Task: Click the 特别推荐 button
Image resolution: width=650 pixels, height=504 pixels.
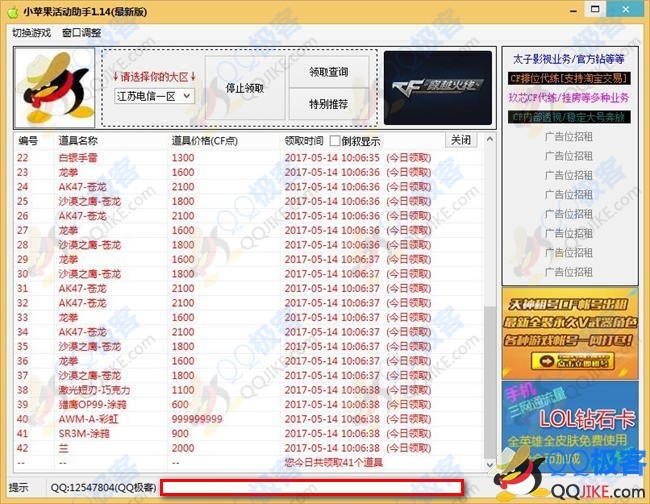Action: coord(328,104)
